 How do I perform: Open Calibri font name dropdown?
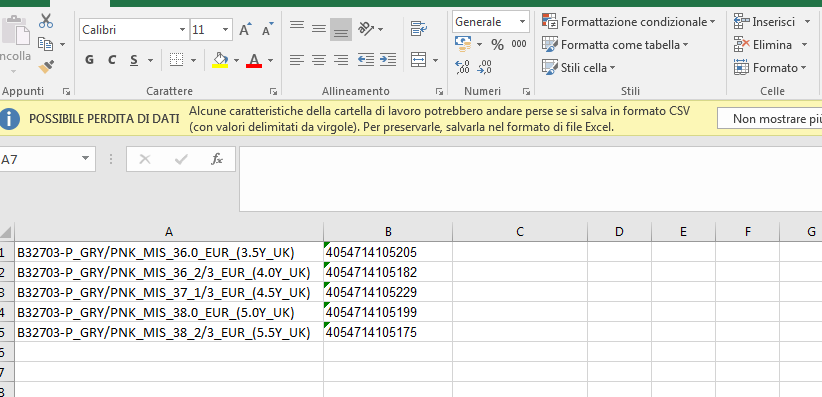tap(182, 30)
